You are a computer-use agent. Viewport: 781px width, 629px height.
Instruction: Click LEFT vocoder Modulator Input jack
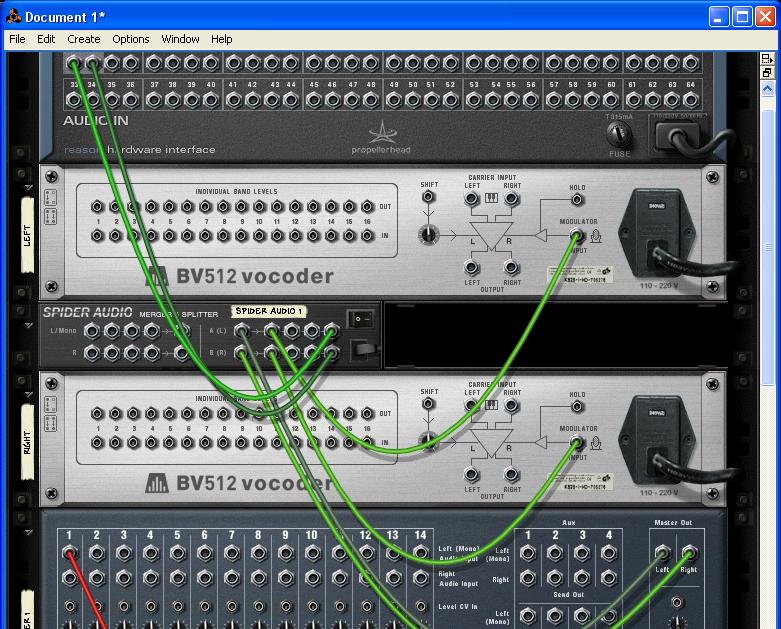pyautogui.click(x=577, y=235)
